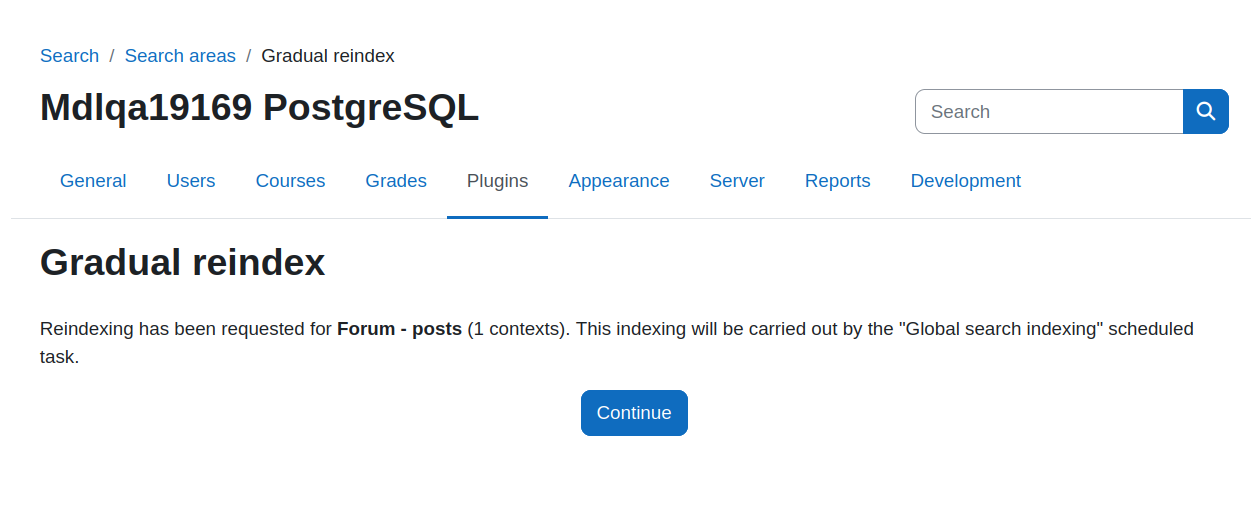This screenshot has height=525, width=1251.
Task: Open the Development tab
Action: pos(965,181)
